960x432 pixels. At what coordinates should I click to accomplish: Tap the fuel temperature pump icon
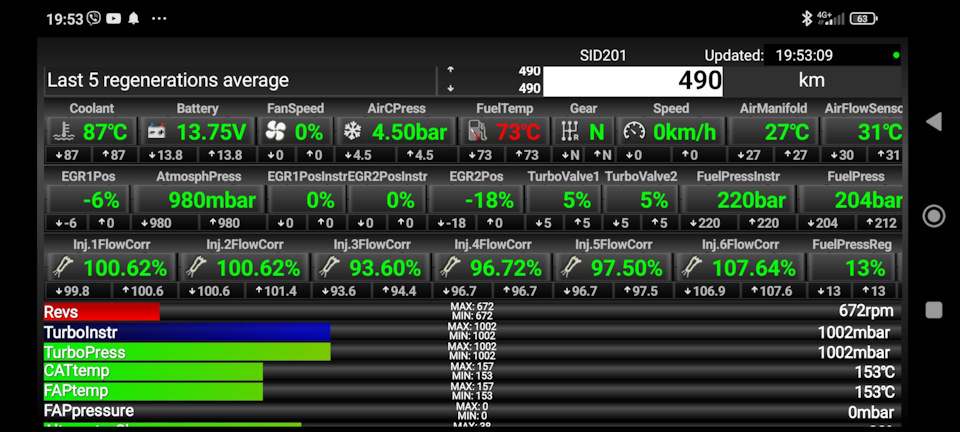click(x=477, y=132)
